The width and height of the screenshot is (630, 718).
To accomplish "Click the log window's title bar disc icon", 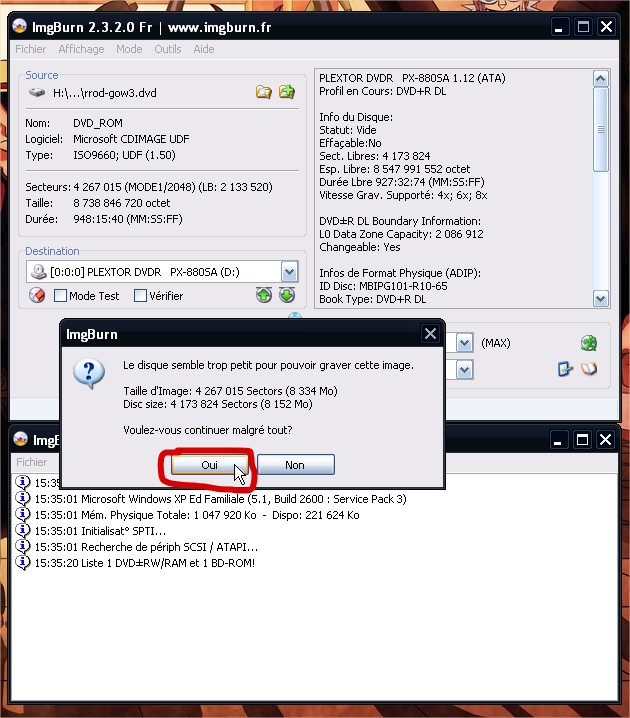I will (x=20, y=439).
